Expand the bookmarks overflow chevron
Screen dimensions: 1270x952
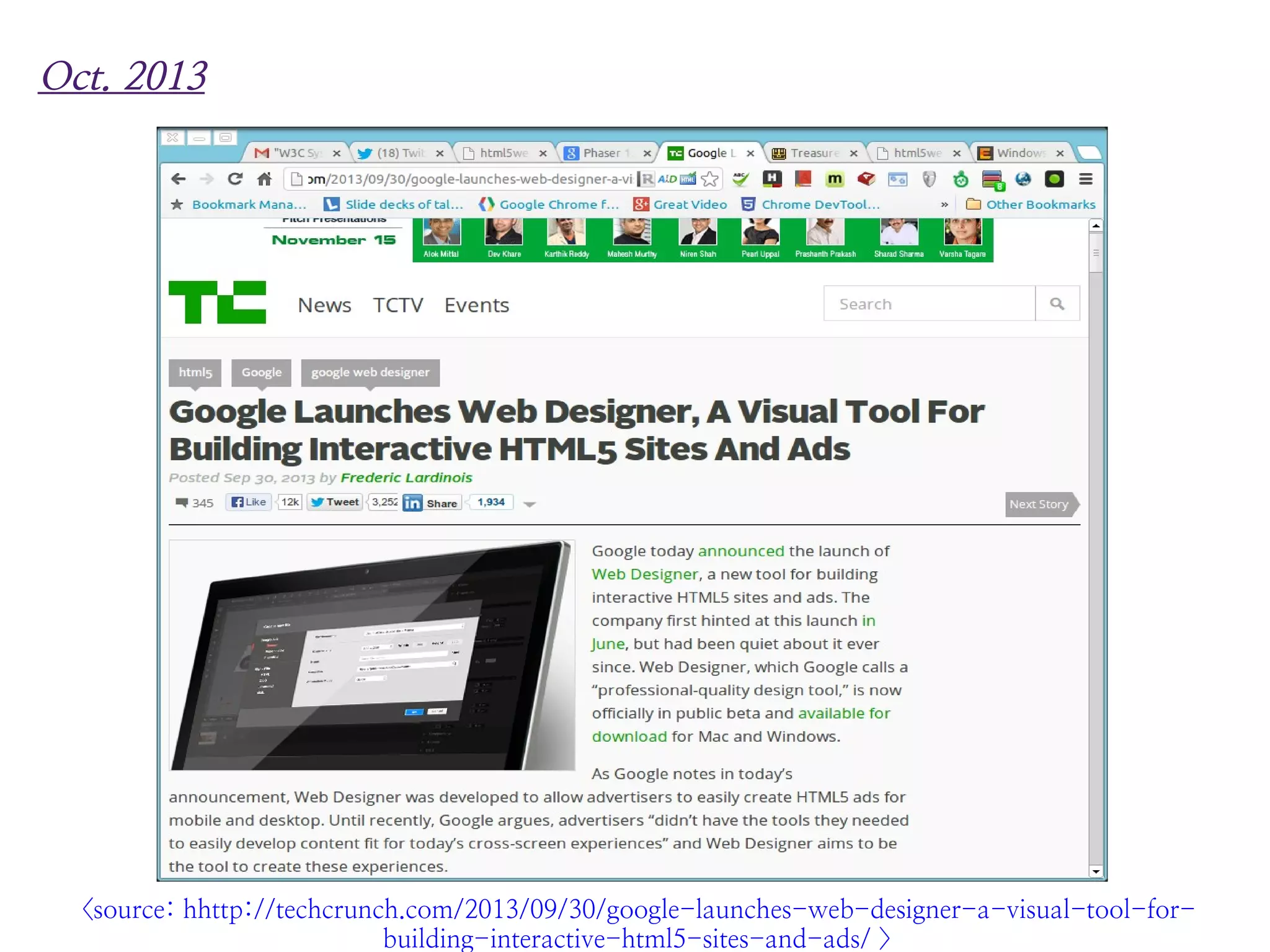click(944, 204)
